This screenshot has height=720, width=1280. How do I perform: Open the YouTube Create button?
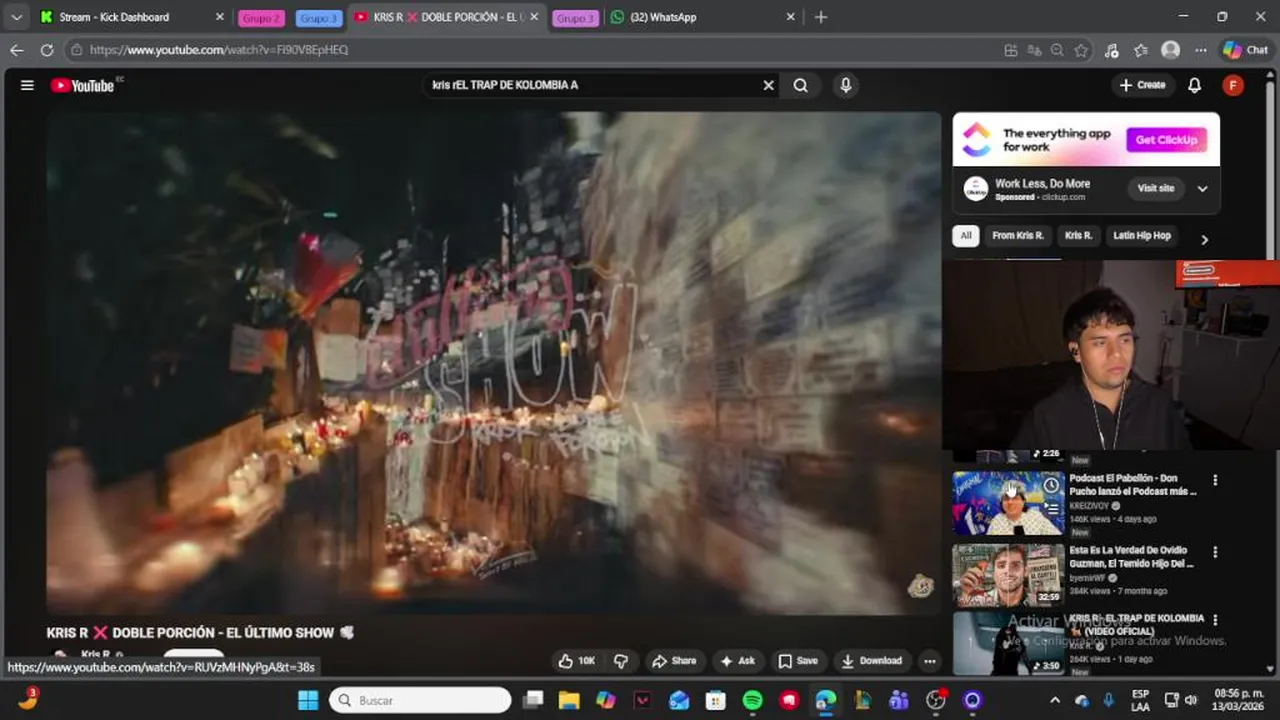[x=1142, y=85]
